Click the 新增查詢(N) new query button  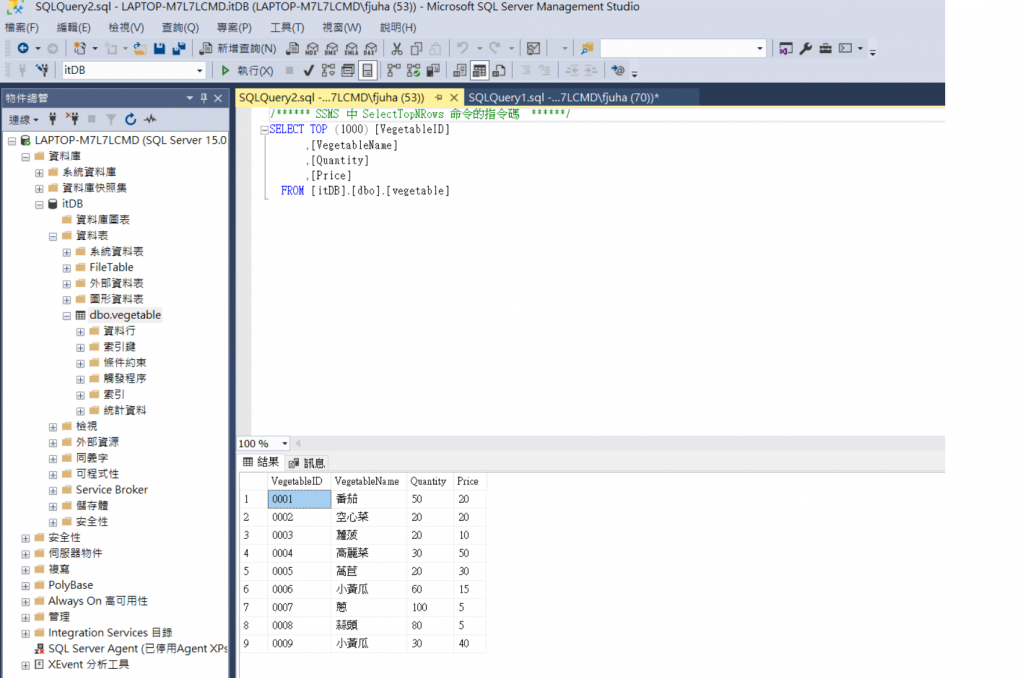(x=238, y=48)
